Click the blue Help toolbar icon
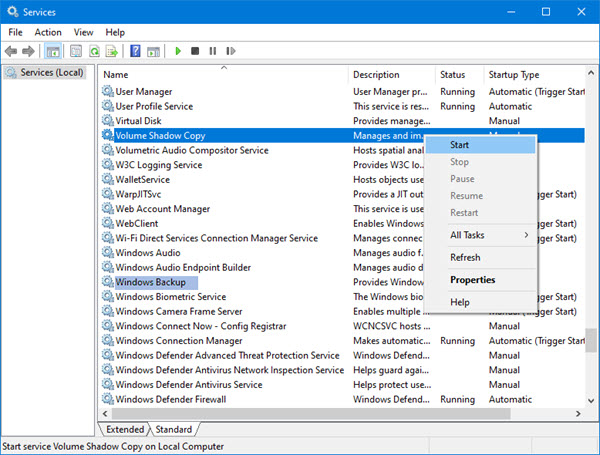 [x=135, y=51]
